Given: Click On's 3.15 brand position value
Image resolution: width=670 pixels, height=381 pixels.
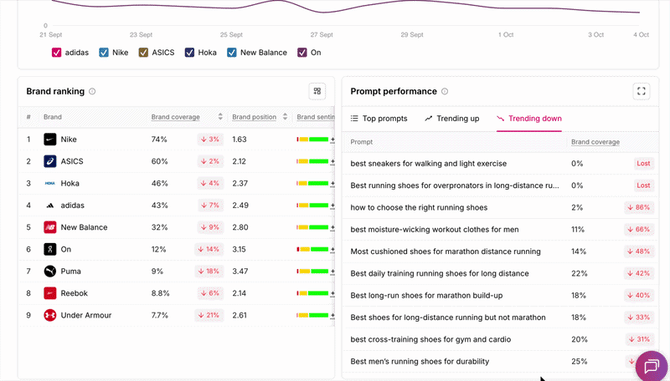Looking at the screenshot, I should [239, 249].
